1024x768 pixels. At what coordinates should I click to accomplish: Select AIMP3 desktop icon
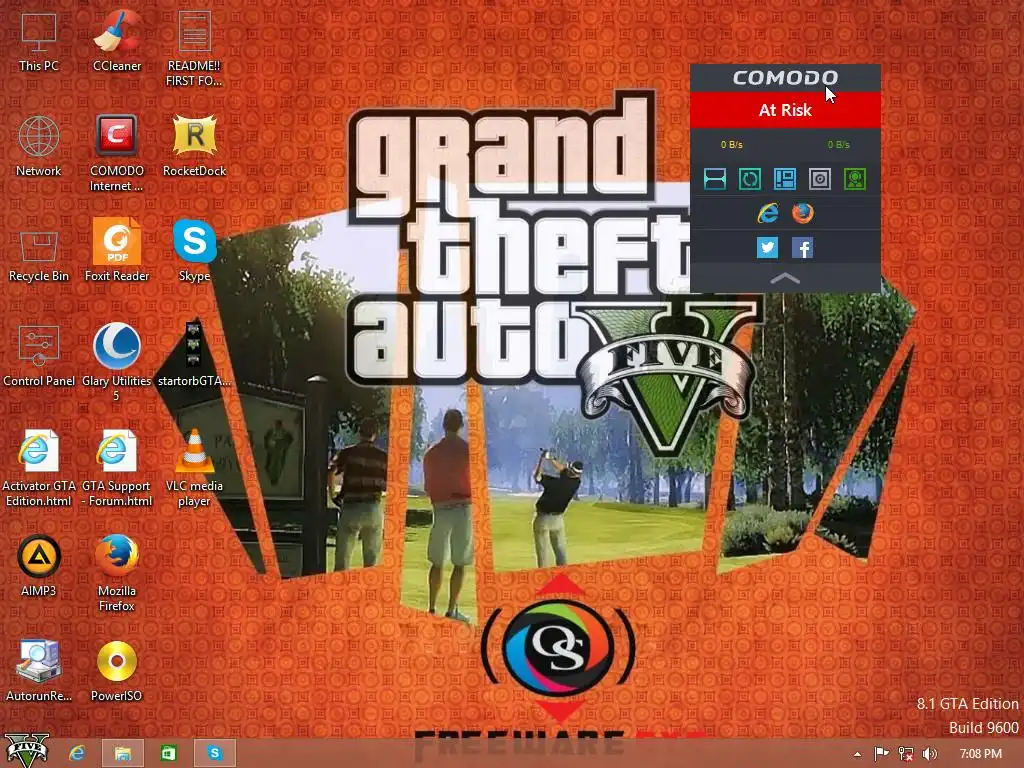pyautogui.click(x=39, y=566)
